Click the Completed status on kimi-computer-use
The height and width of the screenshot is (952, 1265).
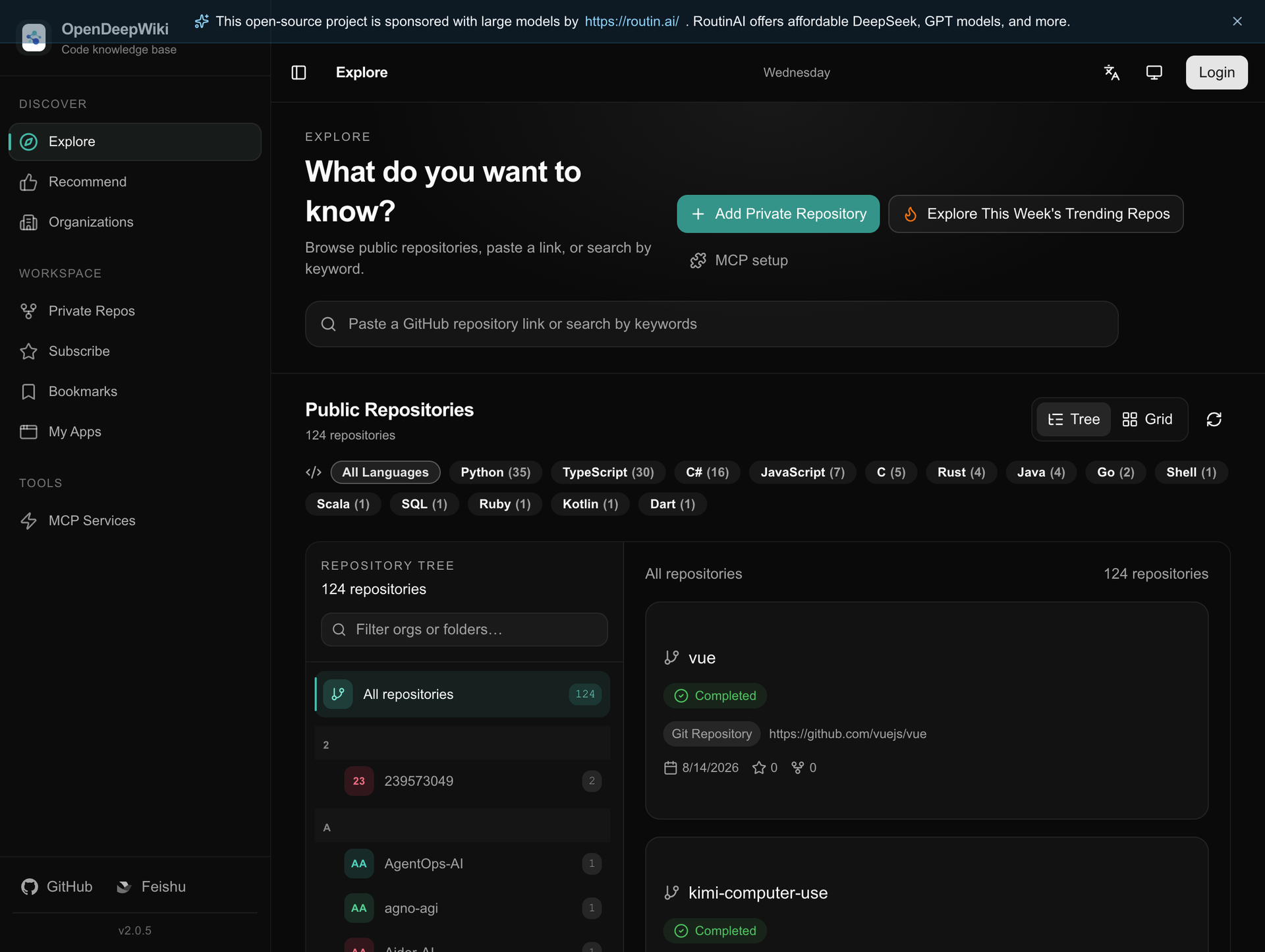[x=715, y=931]
